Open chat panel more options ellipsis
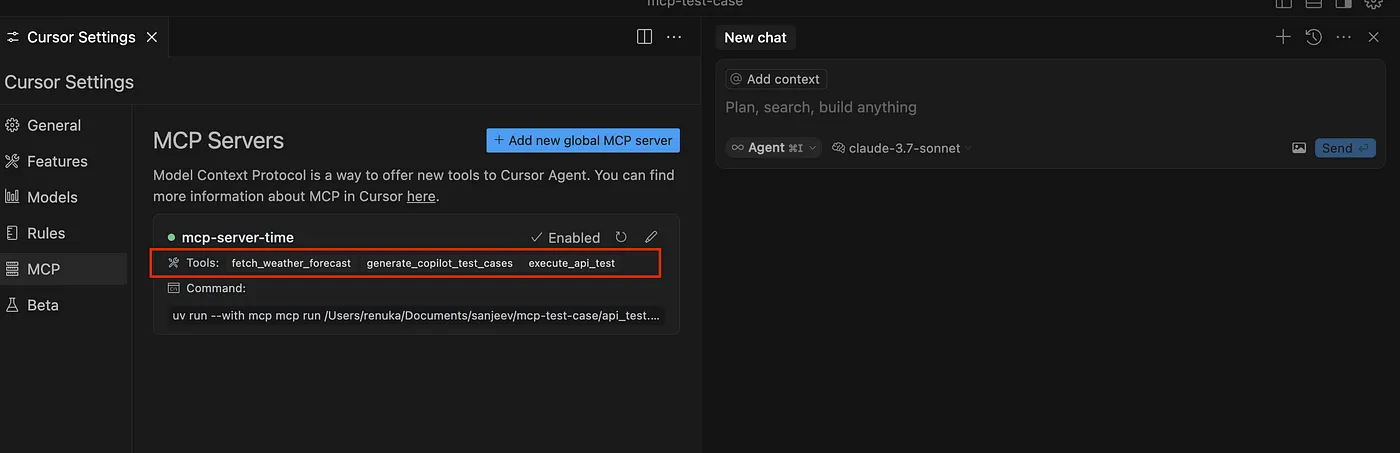1400x453 pixels. coord(1344,37)
